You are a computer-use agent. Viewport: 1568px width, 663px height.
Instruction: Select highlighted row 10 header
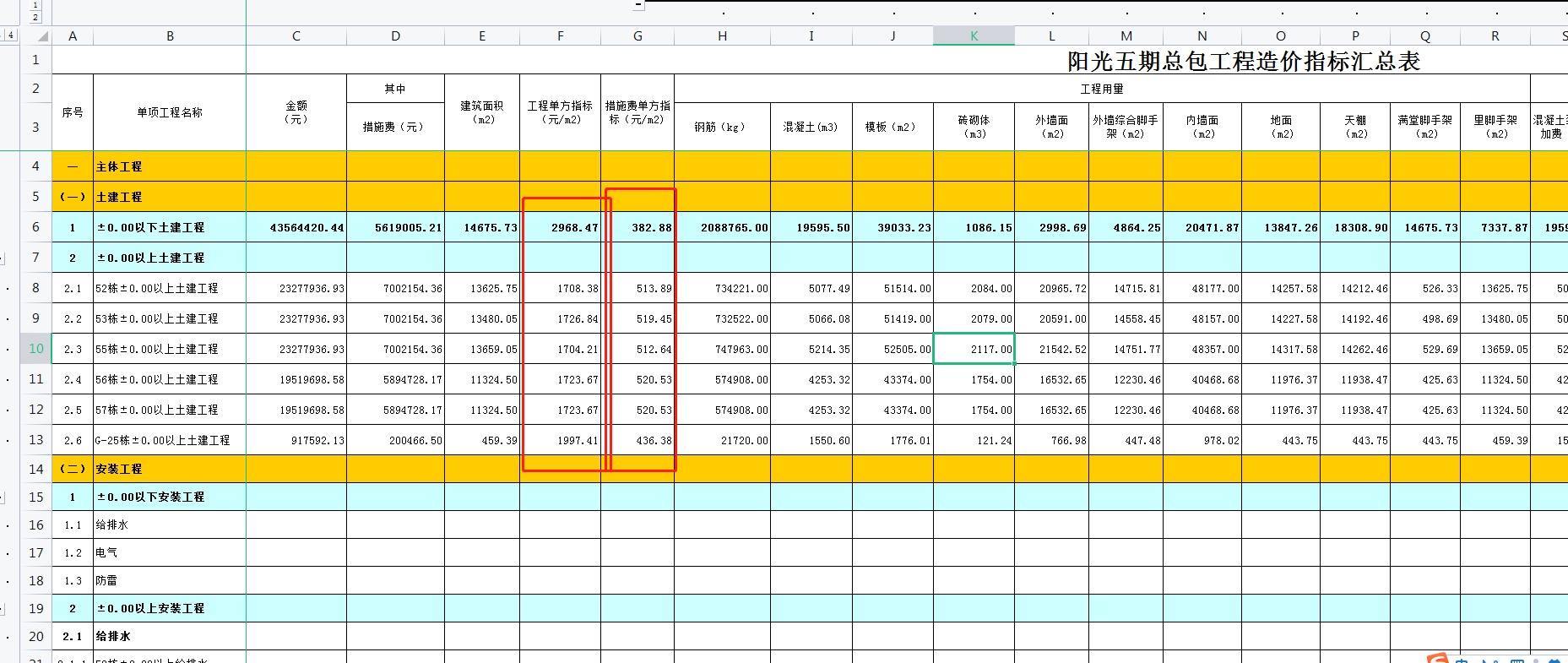tap(35, 349)
